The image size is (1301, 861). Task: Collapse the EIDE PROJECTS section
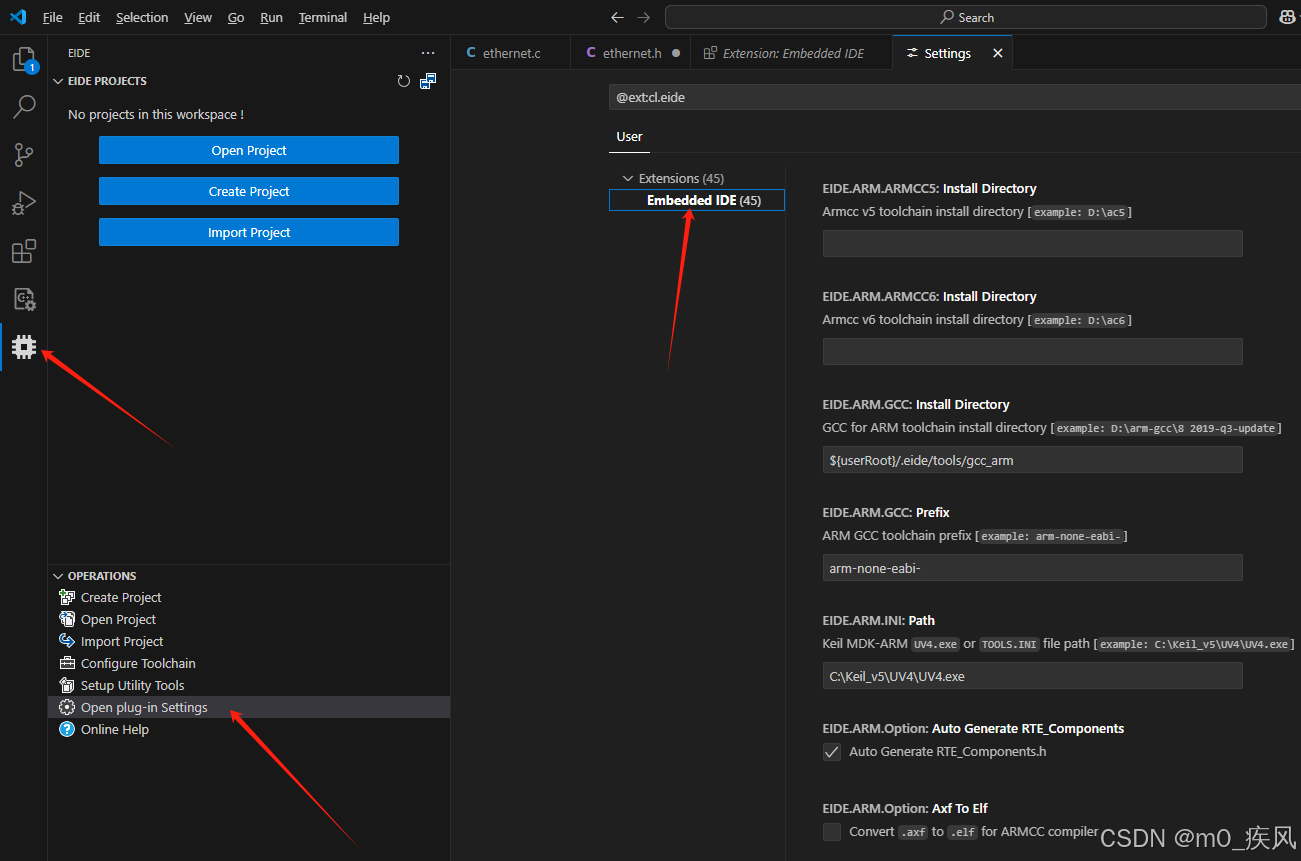58,81
